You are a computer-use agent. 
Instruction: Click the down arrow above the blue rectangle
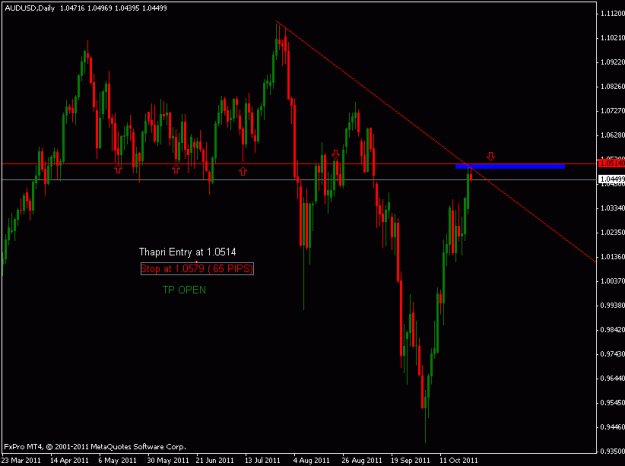pos(491,156)
